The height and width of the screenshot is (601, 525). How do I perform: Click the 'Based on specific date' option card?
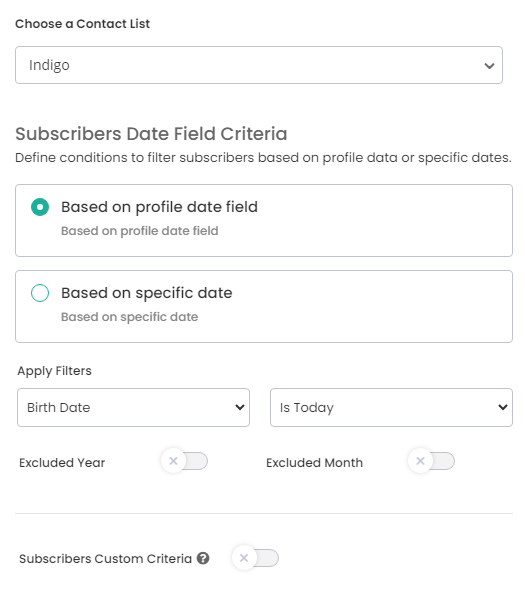pos(264,306)
